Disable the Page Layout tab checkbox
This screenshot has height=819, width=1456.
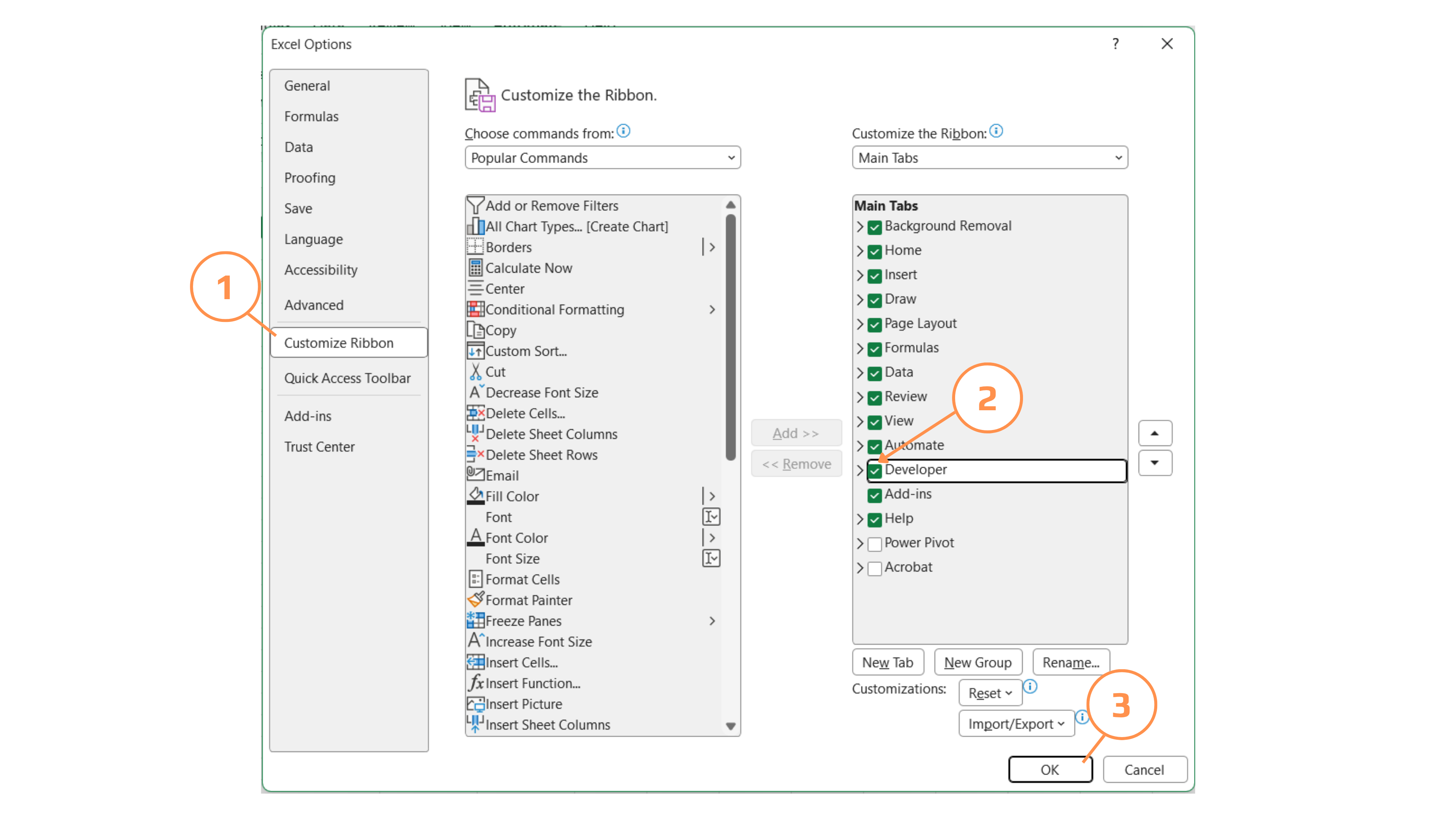[x=874, y=325]
